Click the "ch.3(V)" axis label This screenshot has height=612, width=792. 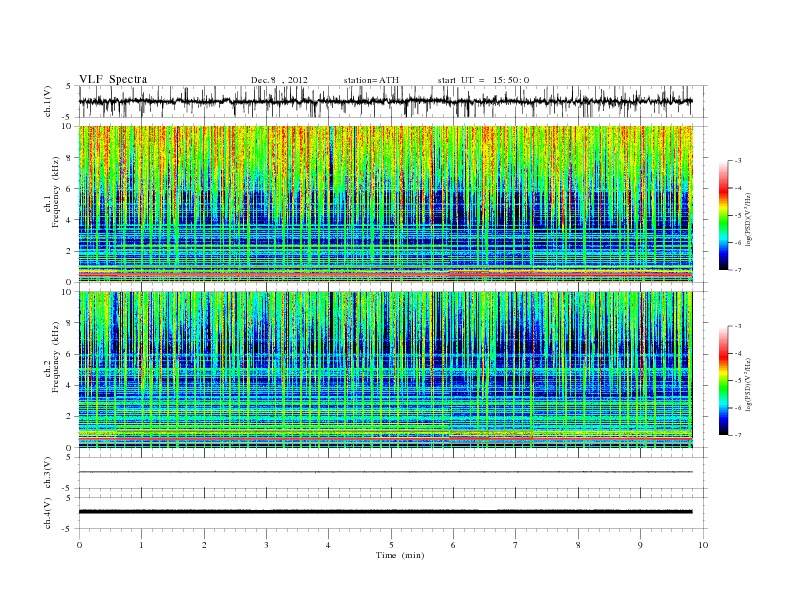(48, 473)
